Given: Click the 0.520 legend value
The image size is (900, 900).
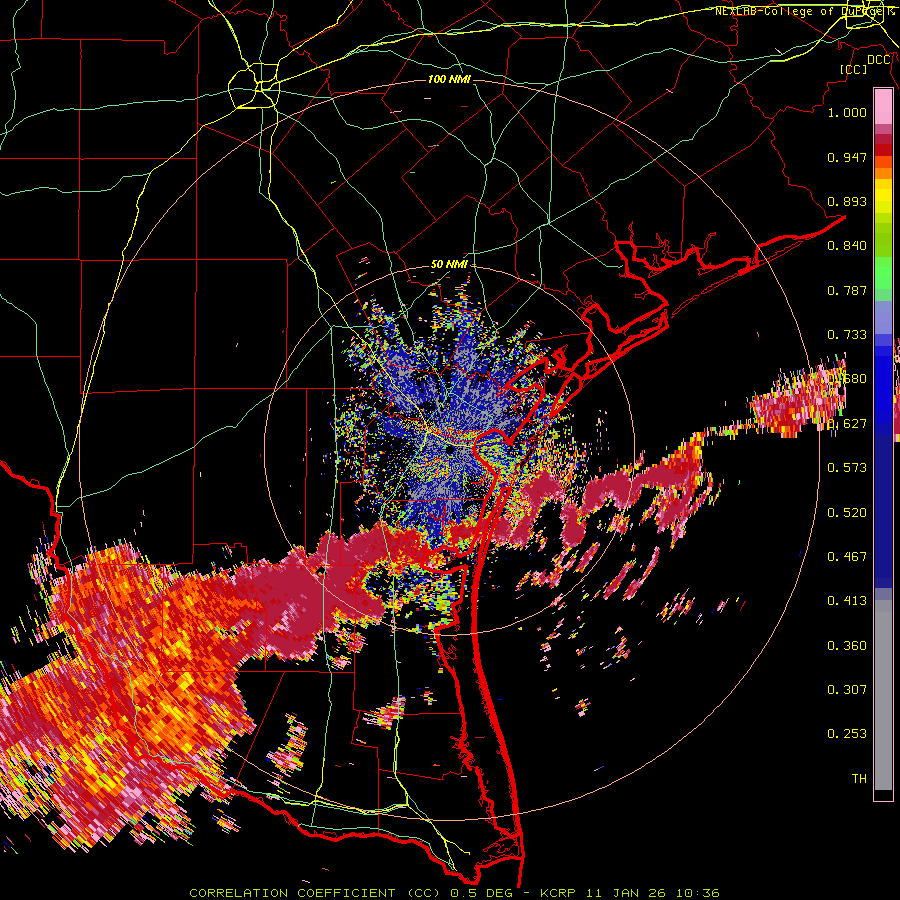Looking at the screenshot, I should 847,513.
